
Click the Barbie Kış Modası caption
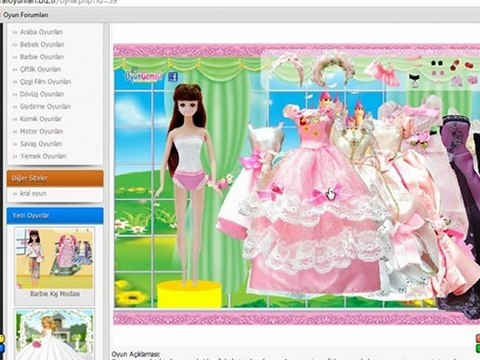[x=55, y=294]
